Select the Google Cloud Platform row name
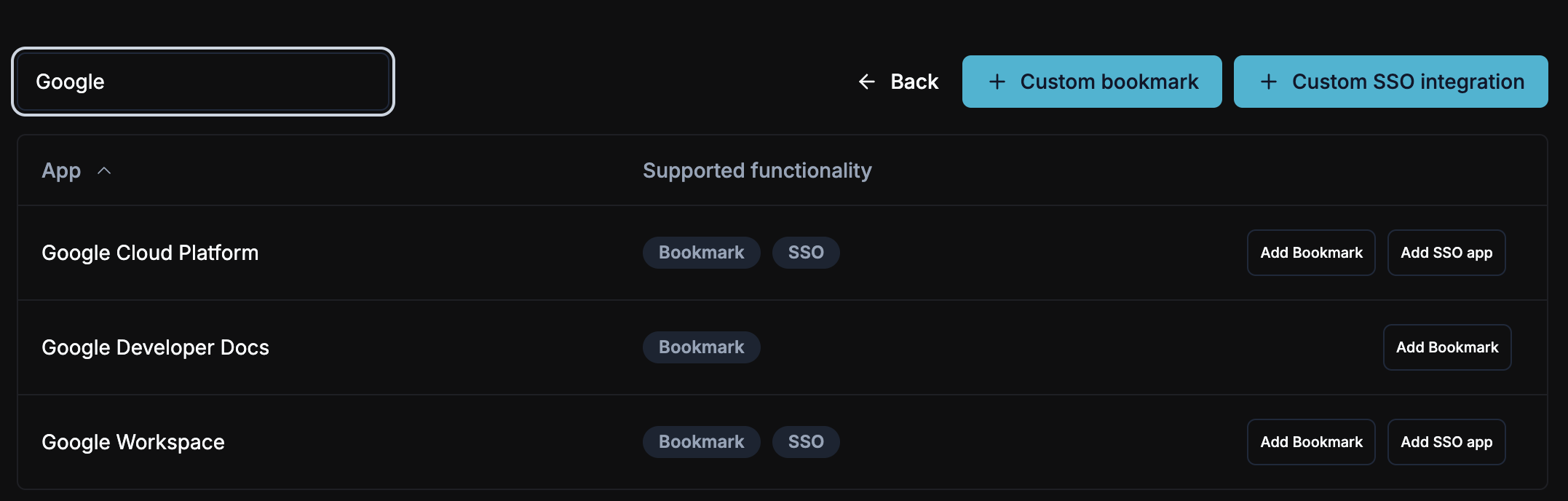 150,253
